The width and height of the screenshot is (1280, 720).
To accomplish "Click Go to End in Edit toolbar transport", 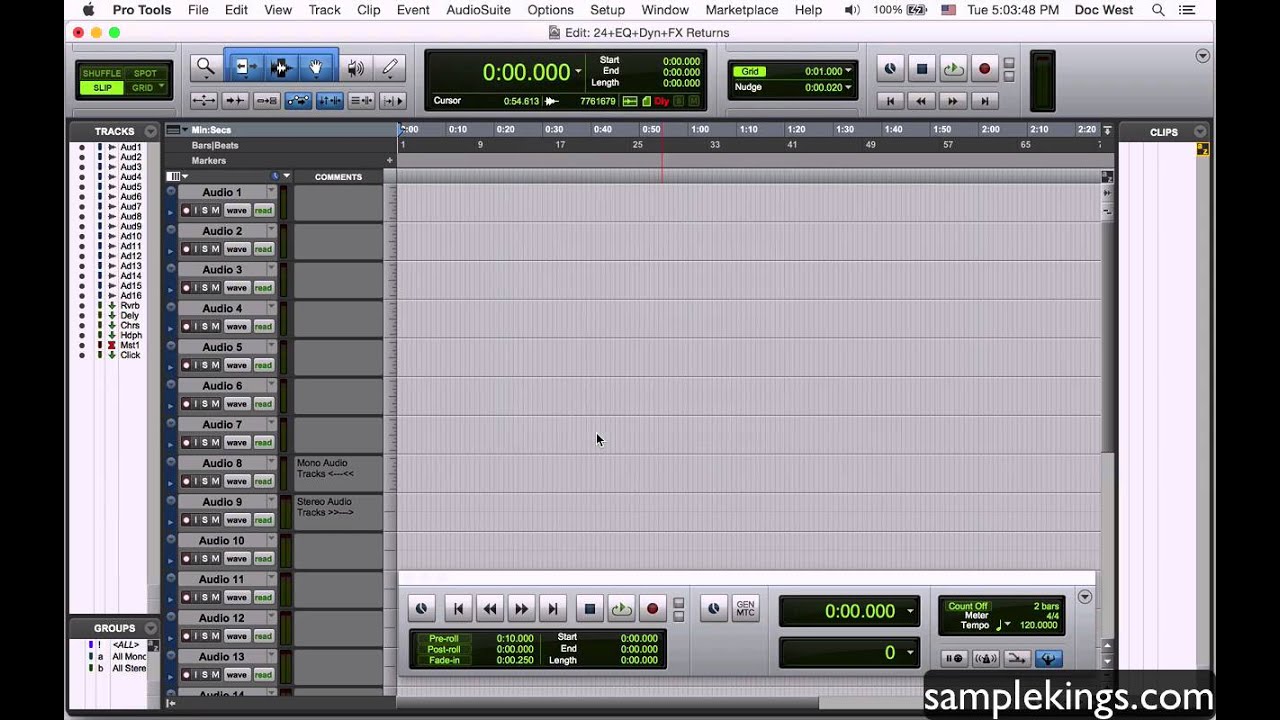I will [x=984, y=101].
